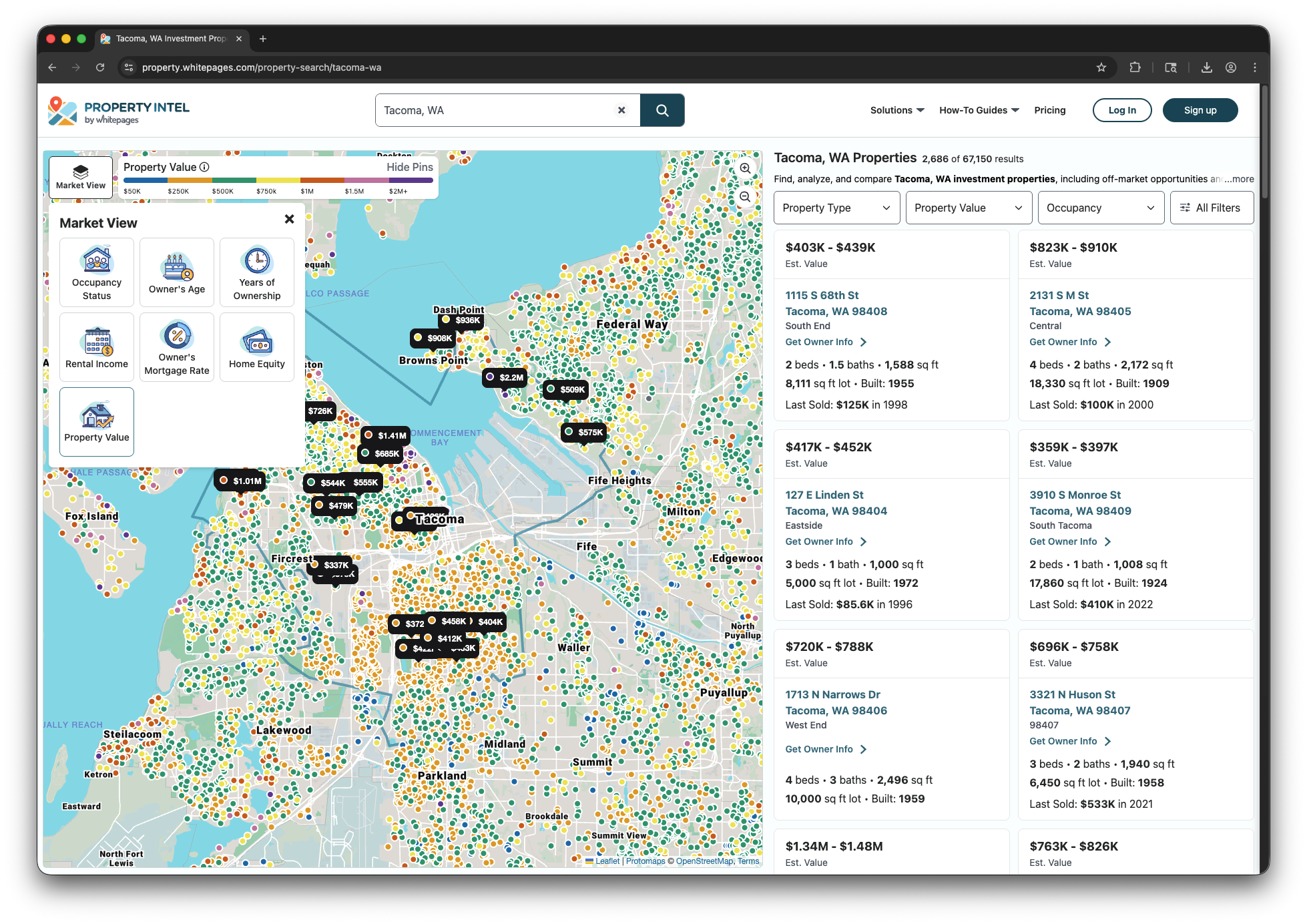1307x924 pixels.
Task: Expand the Solutions menu
Action: tap(896, 110)
